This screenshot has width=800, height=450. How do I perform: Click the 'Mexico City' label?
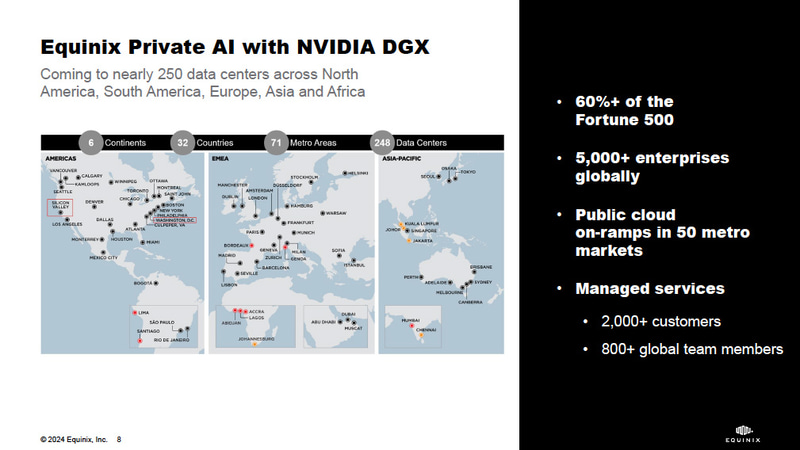pos(104,258)
